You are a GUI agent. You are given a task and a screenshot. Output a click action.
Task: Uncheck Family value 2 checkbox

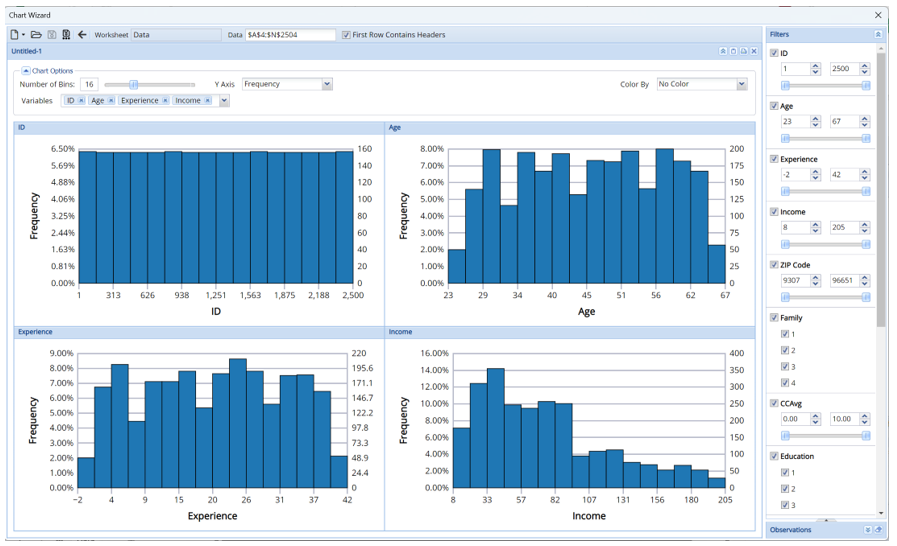[x=785, y=350]
